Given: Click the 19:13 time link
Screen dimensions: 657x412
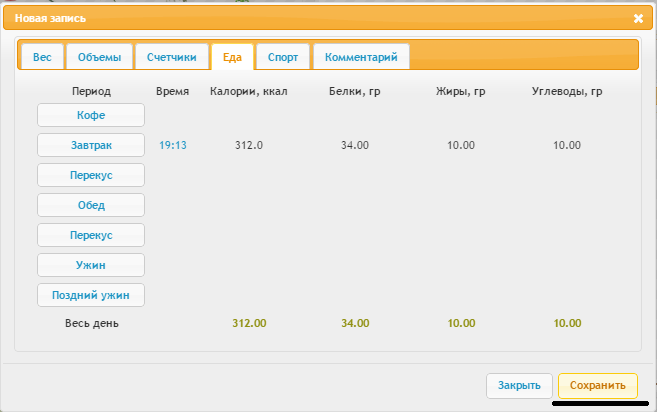Looking at the screenshot, I should [x=173, y=145].
